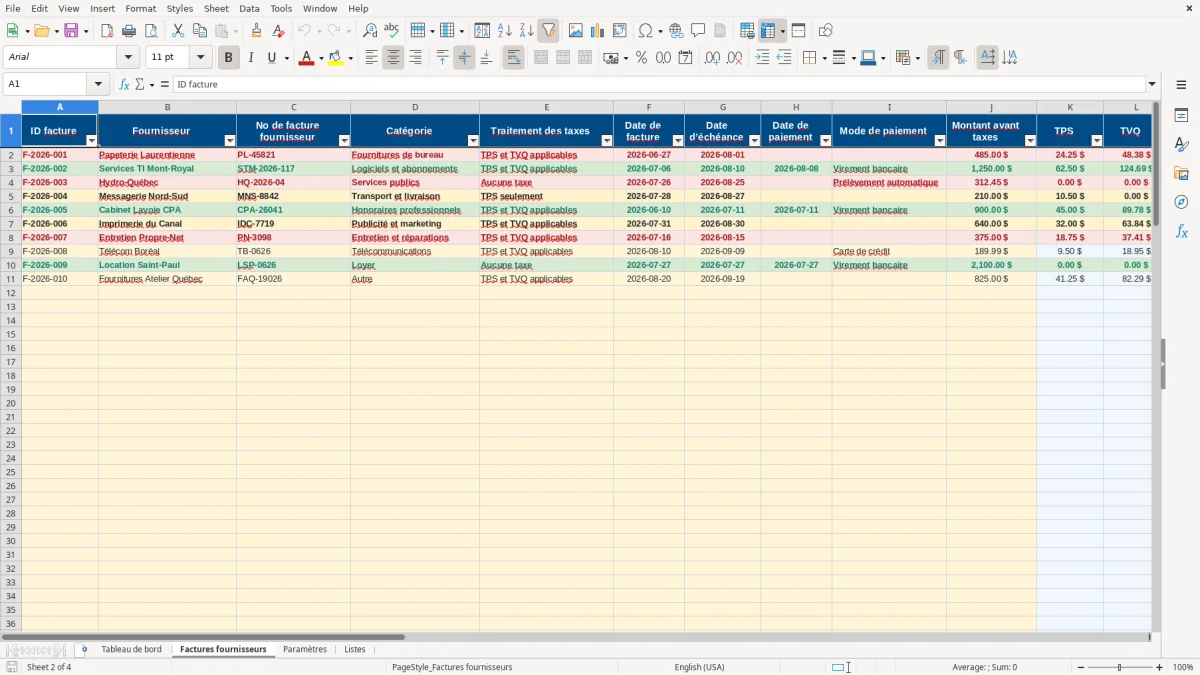Image resolution: width=1200 pixels, height=675 pixels.
Task: Open the font name dropdown
Action: coord(128,58)
